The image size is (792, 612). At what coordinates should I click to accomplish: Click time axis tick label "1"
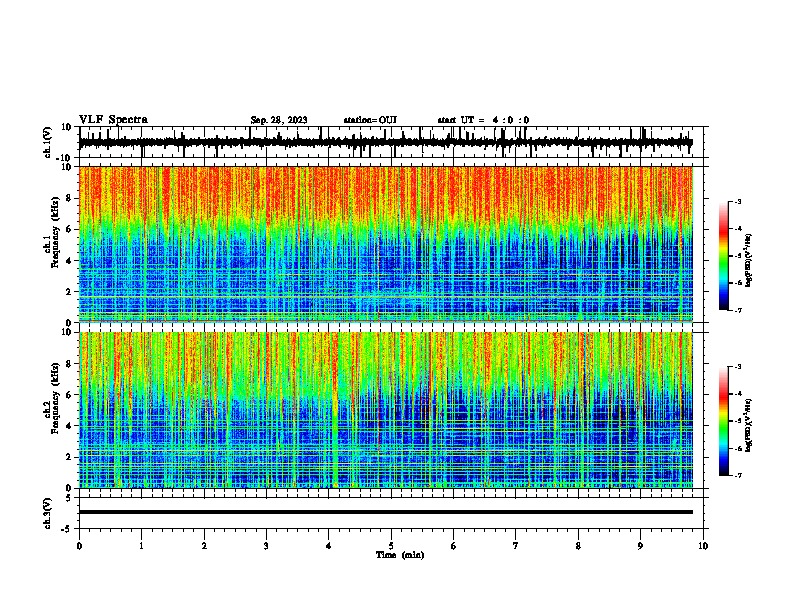[141, 546]
